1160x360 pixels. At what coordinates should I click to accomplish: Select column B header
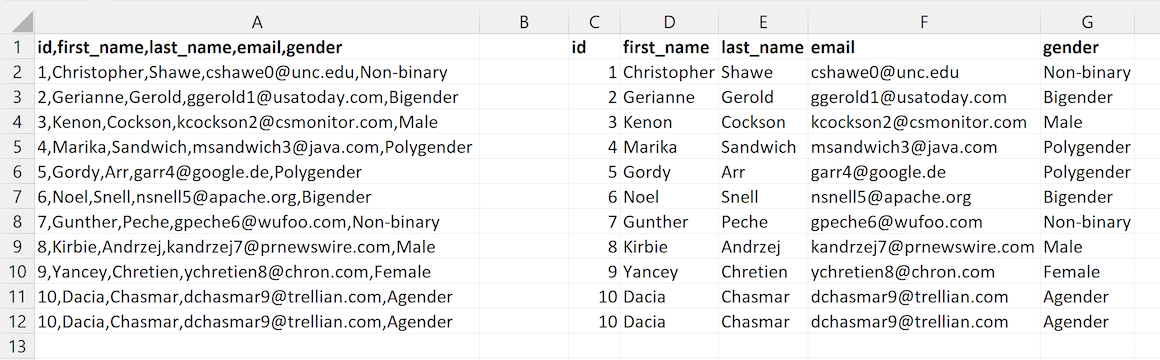point(524,22)
